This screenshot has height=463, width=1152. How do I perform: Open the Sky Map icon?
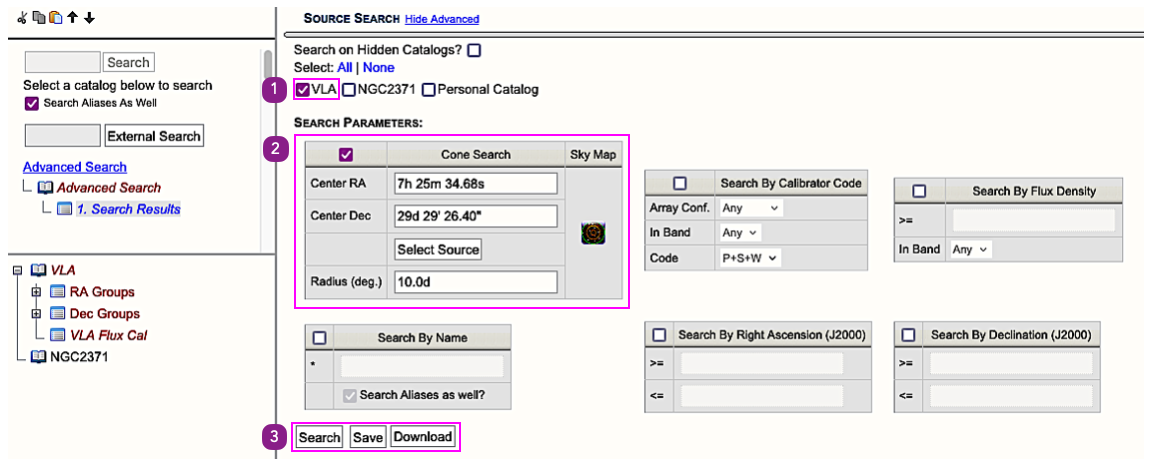(x=594, y=234)
